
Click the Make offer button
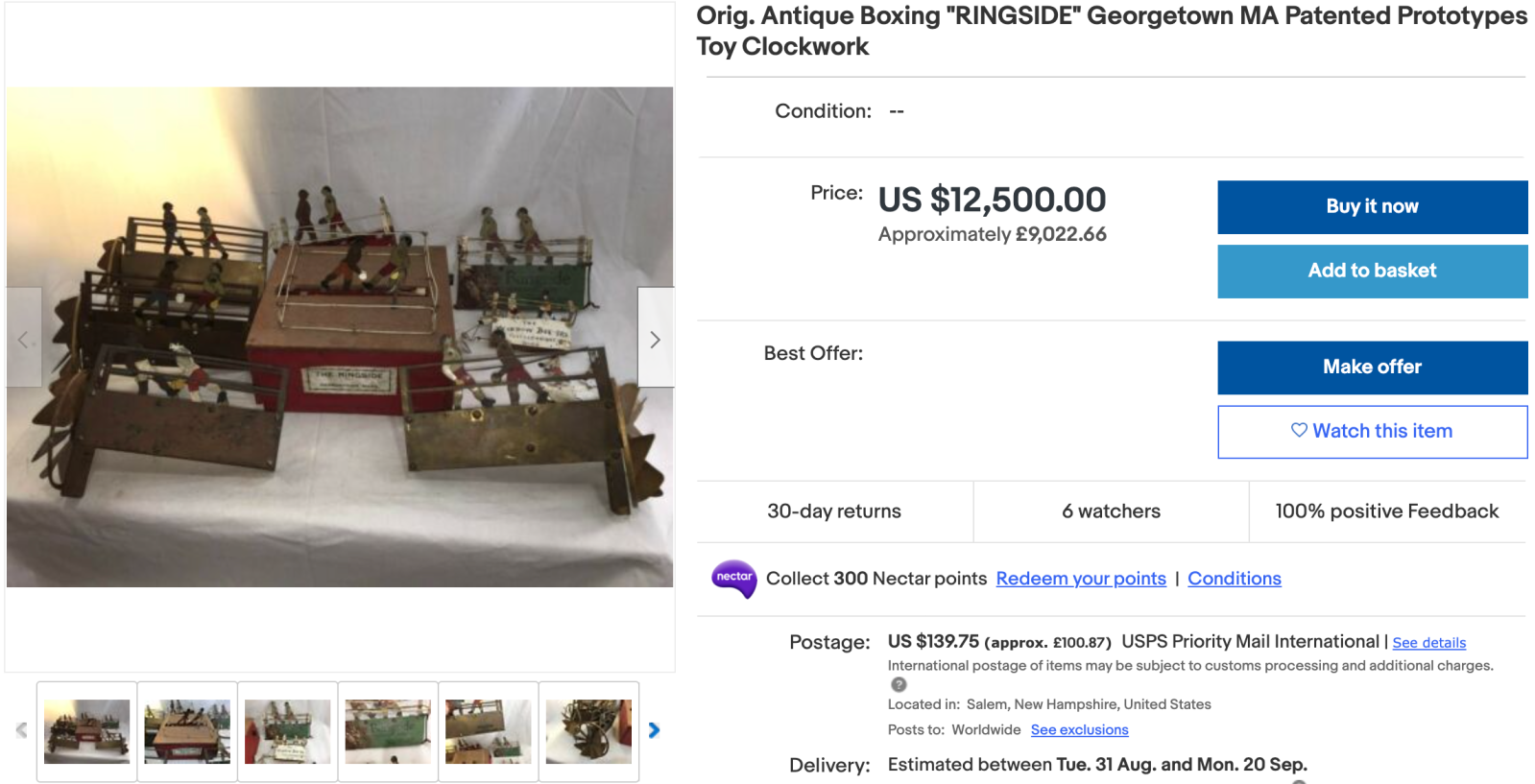(x=1372, y=368)
